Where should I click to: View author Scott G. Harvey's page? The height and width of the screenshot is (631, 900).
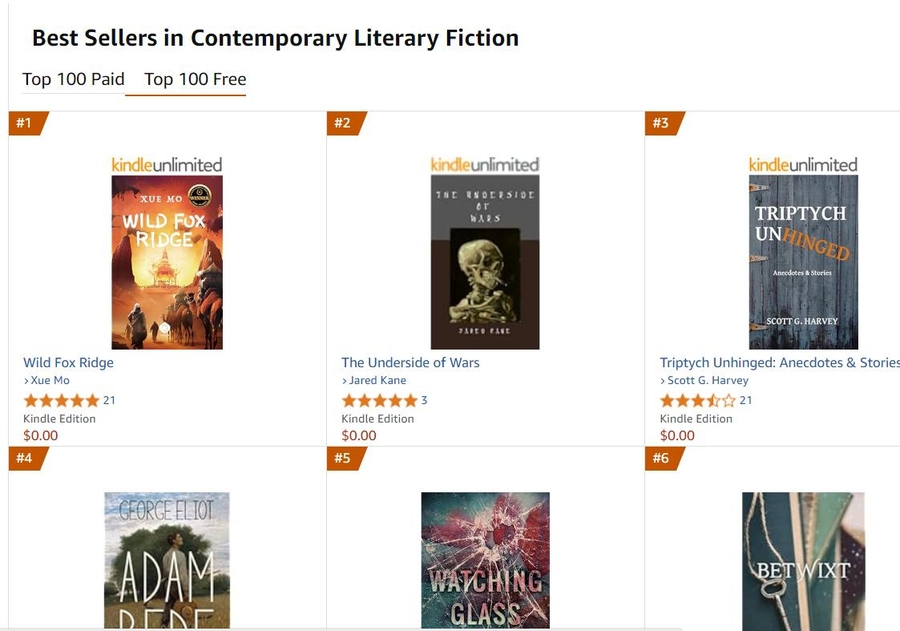(x=708, y=381)
